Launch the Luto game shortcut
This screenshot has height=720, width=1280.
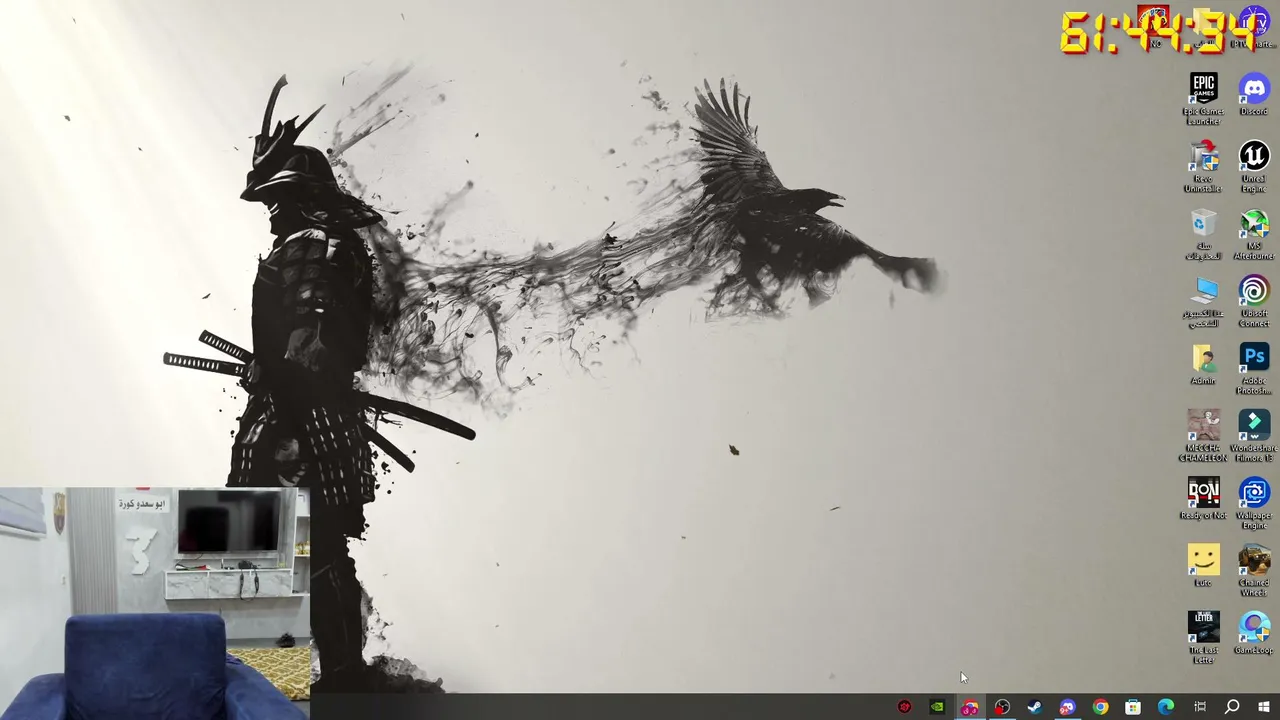[x=1203, y=566]
